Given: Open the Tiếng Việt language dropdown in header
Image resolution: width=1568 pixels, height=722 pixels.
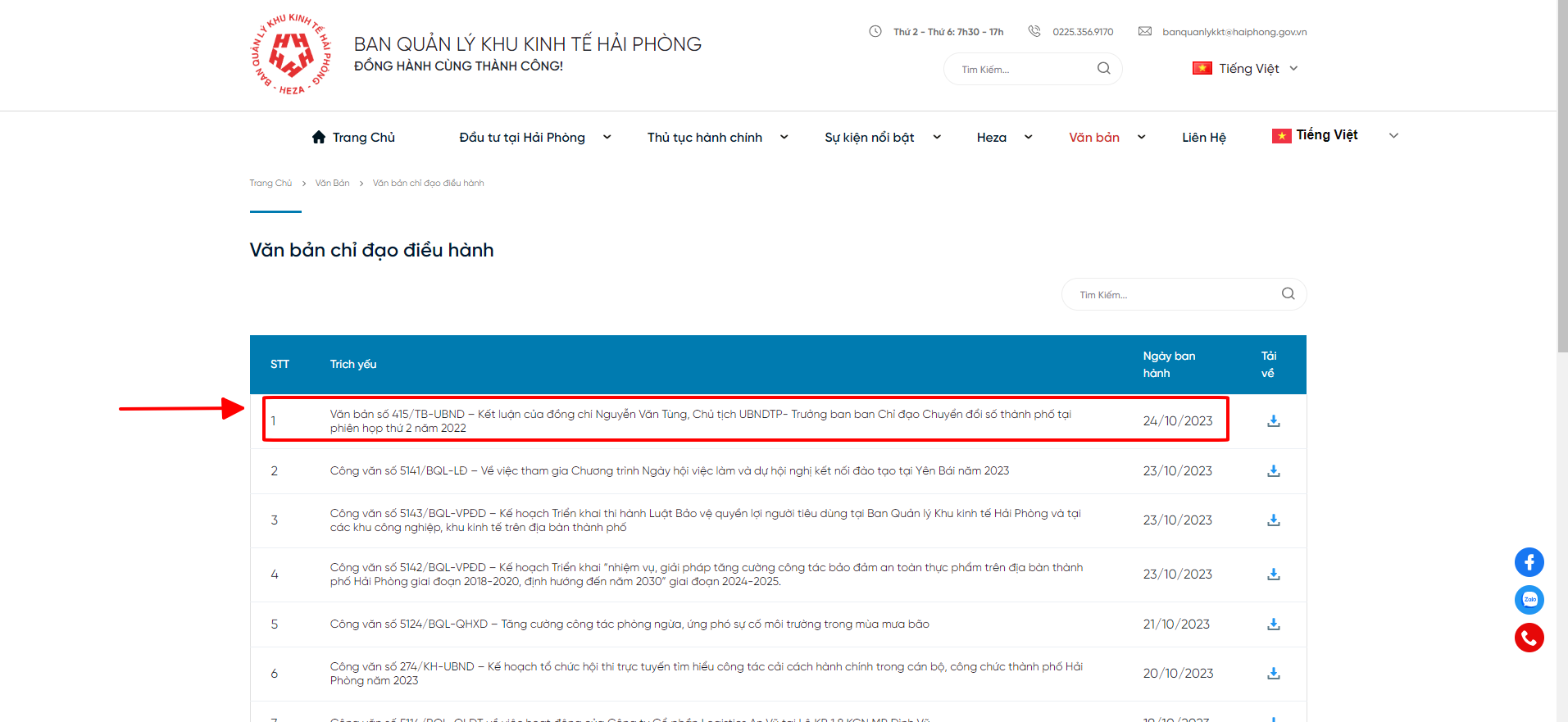Looking at the screenshot, I should click(1246, 69).
